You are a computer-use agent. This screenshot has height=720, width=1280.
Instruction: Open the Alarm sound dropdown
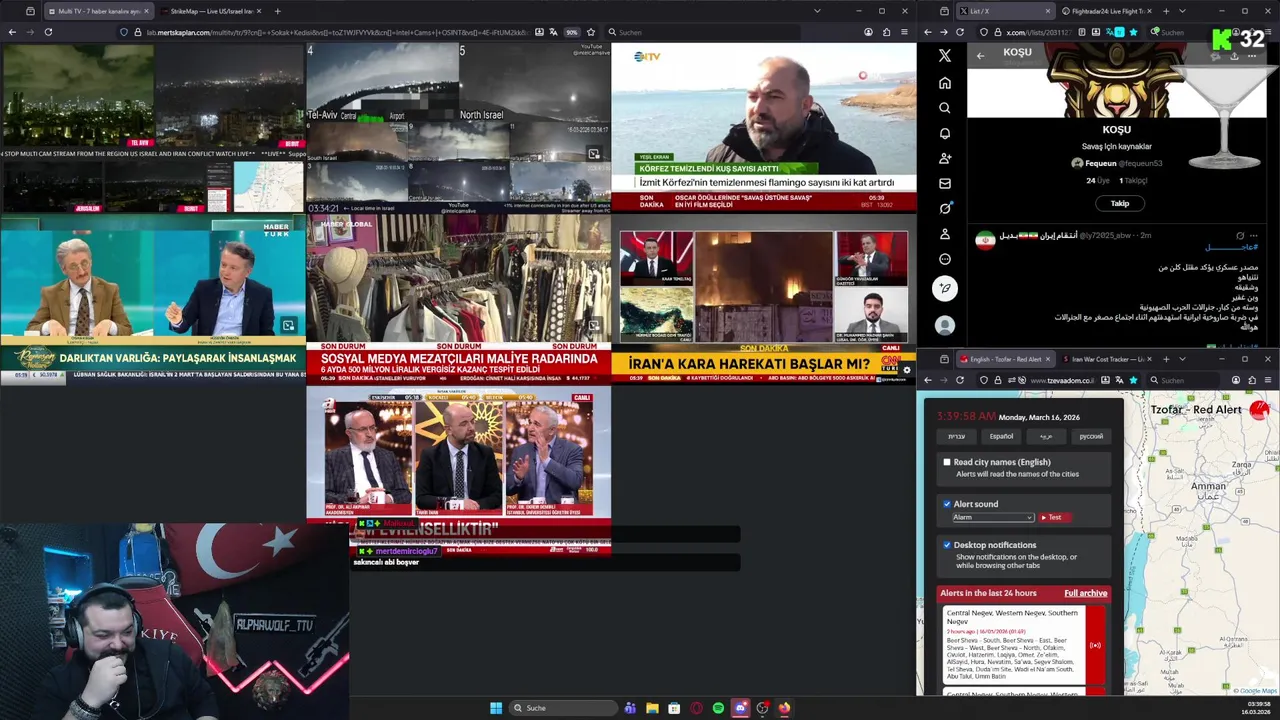pyautogui.click(x=992, y=517)
